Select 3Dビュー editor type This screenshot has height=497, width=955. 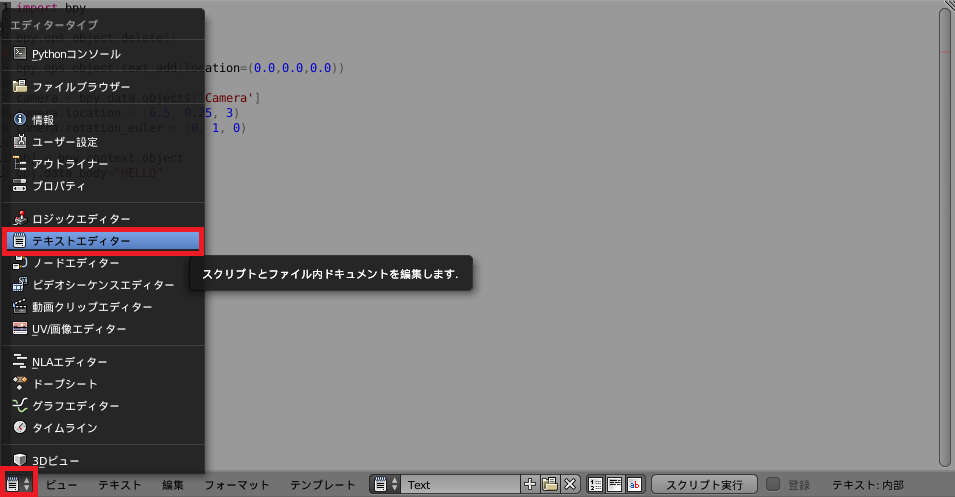point(104,460)
